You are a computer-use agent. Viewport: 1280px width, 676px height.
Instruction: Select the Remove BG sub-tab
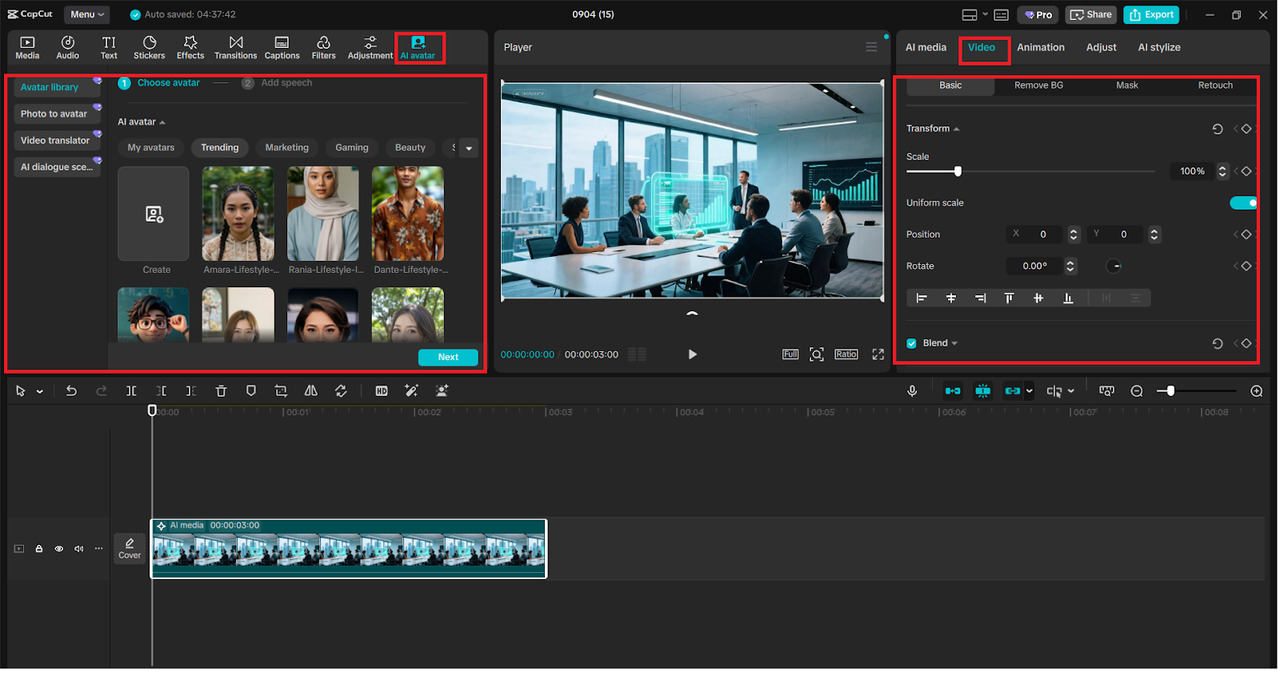[x=1039, y=85]
